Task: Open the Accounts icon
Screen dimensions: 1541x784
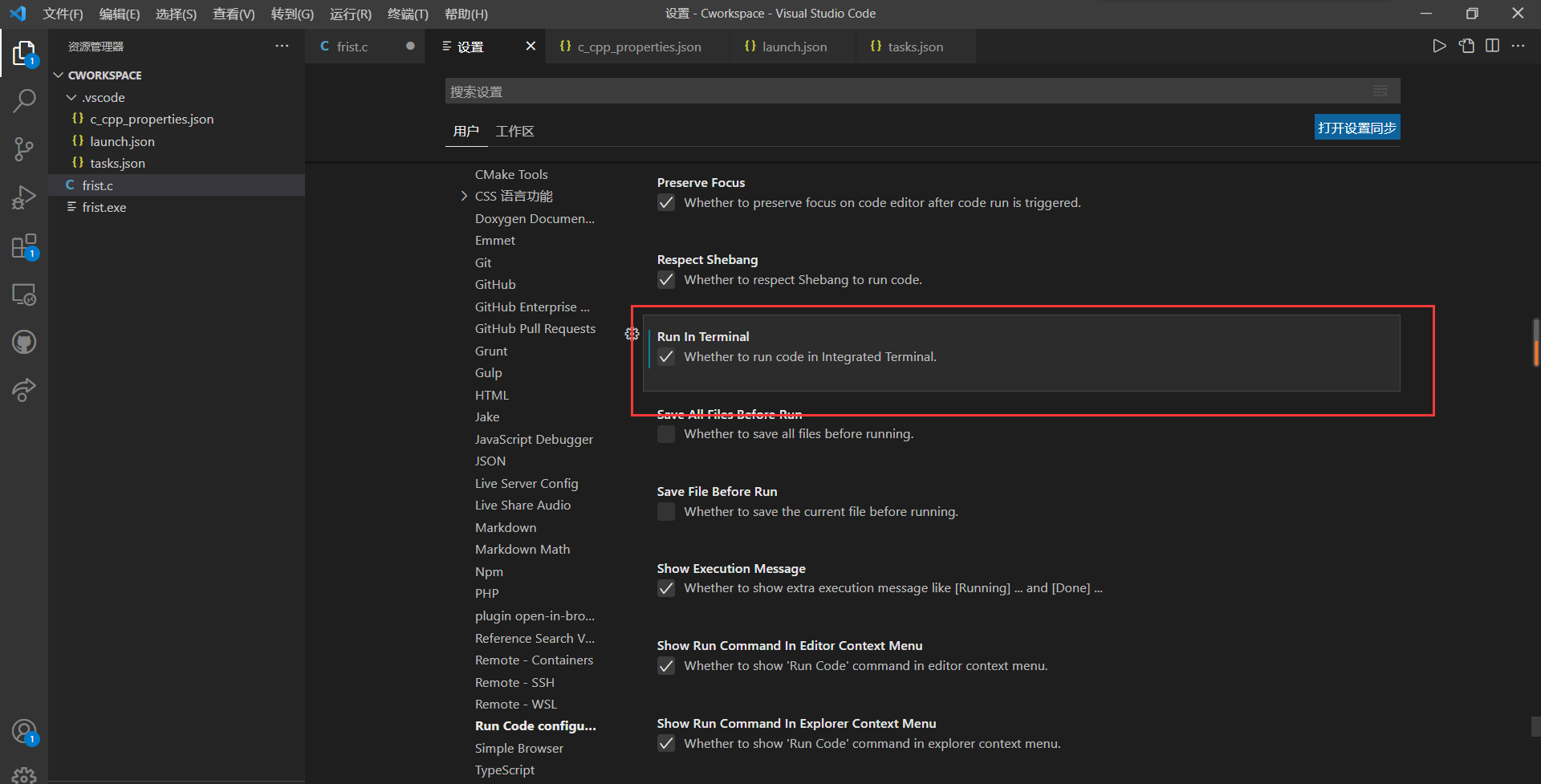Action: (x=24, y=732)
